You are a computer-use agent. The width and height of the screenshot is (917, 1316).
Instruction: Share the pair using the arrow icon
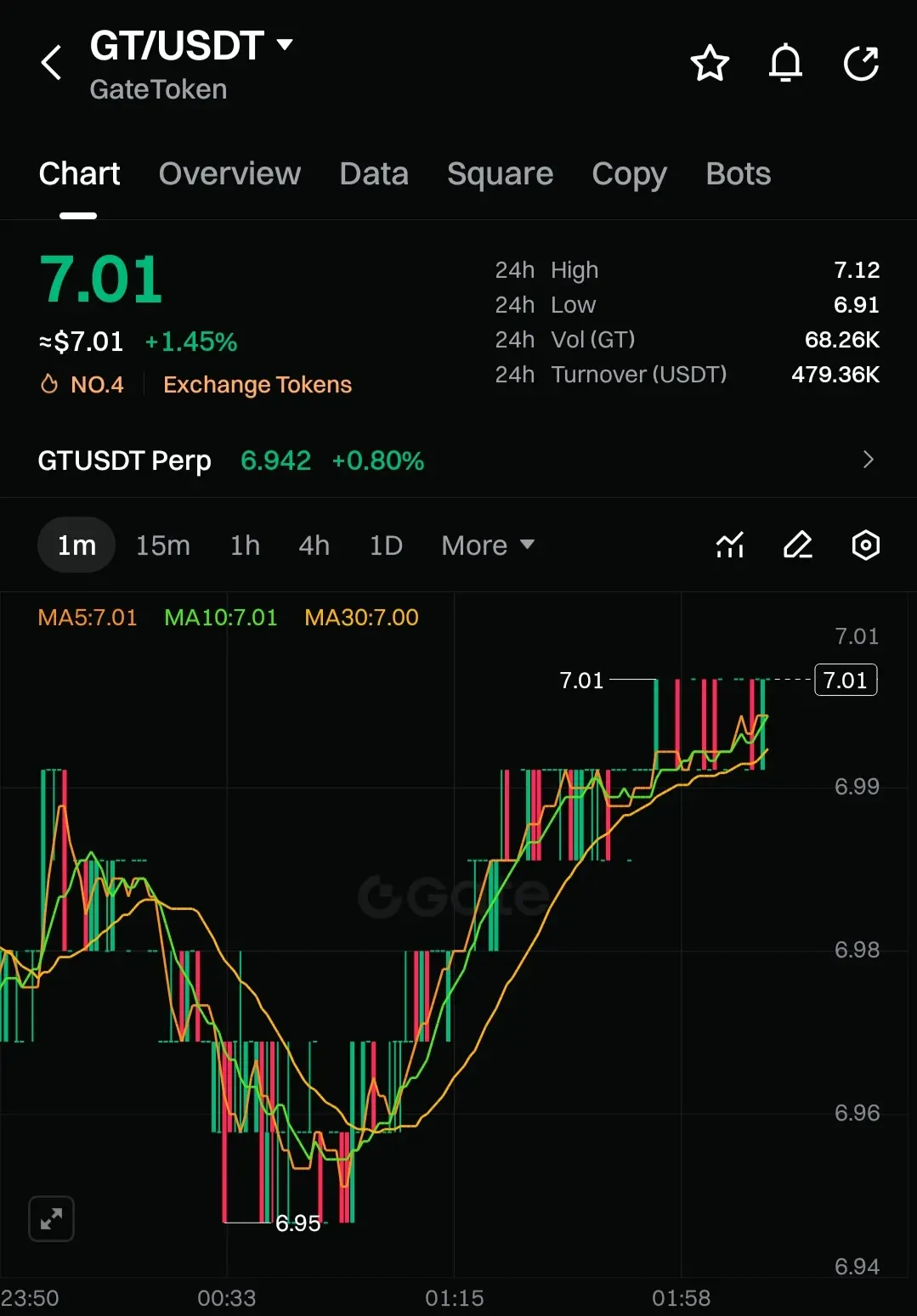click(x=861, y=64)
